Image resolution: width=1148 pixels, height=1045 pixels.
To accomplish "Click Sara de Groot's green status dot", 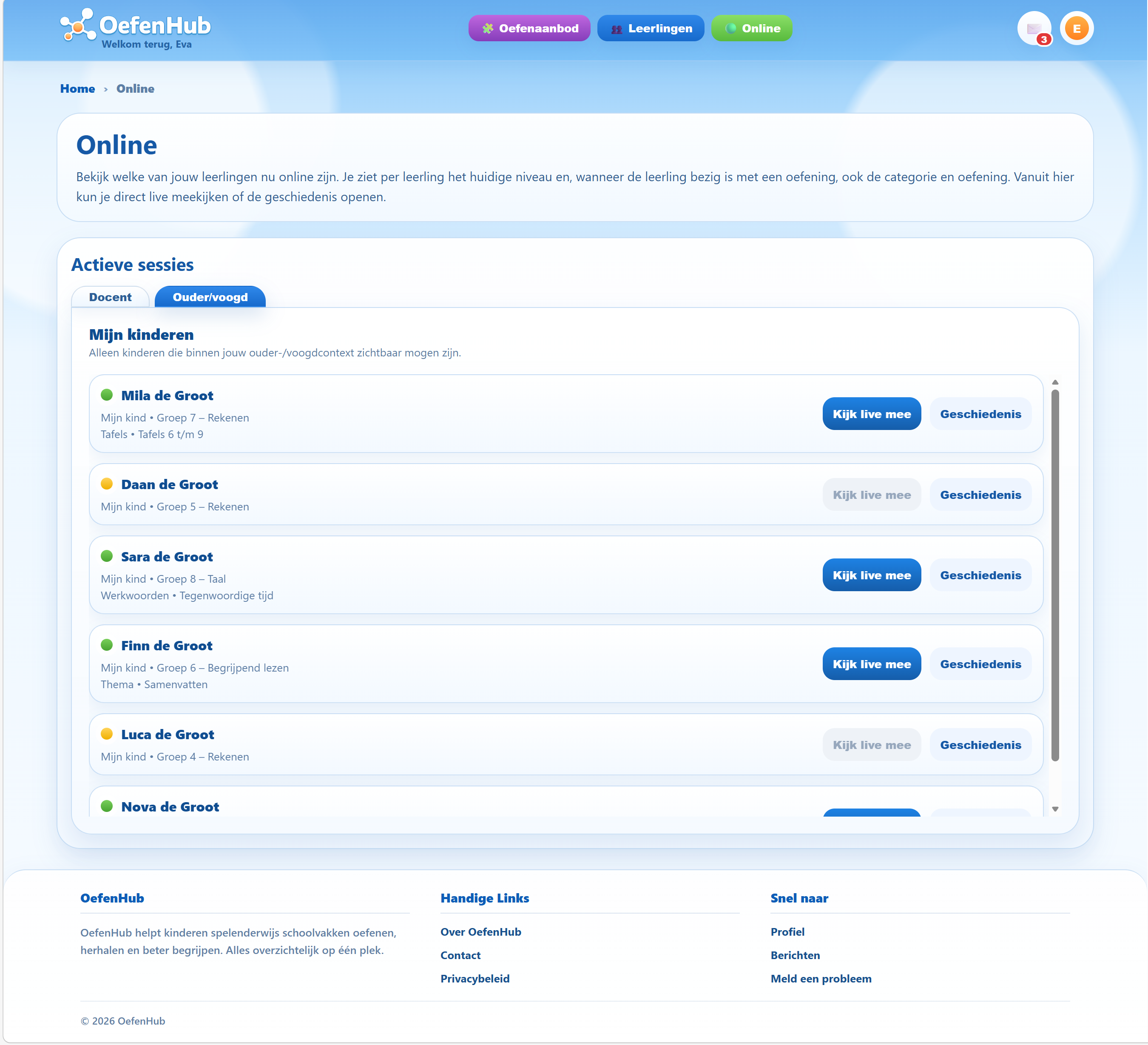I will click(106, 556).
